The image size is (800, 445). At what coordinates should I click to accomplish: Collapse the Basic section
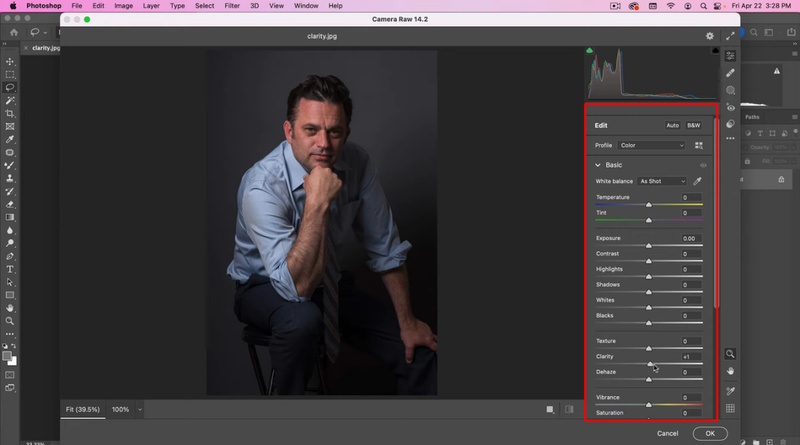pos(598,165)
